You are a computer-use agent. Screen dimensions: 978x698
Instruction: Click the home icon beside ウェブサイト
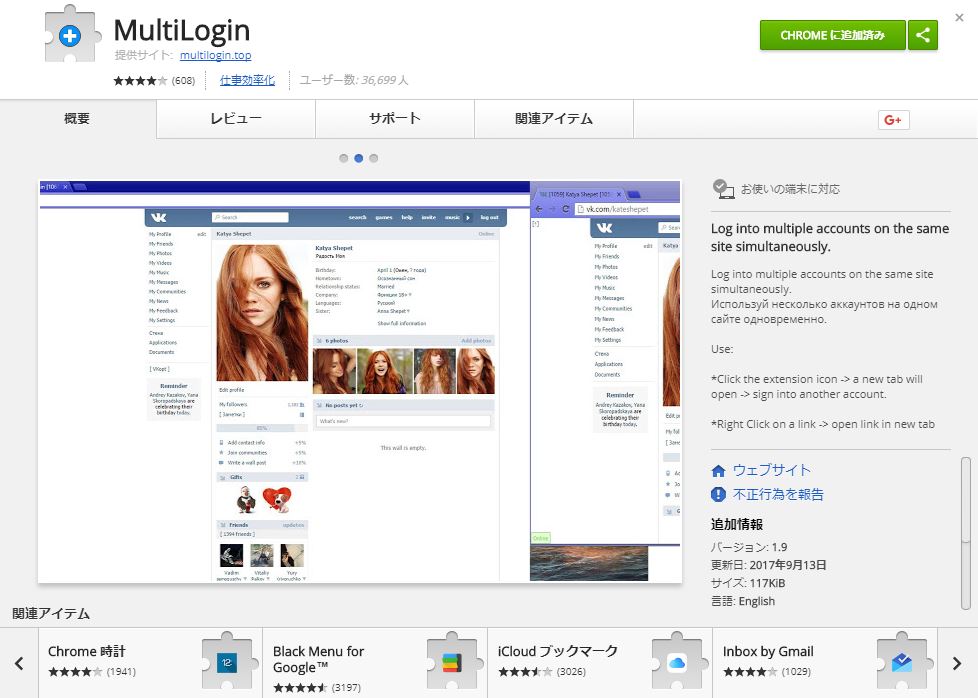point(719,470)
